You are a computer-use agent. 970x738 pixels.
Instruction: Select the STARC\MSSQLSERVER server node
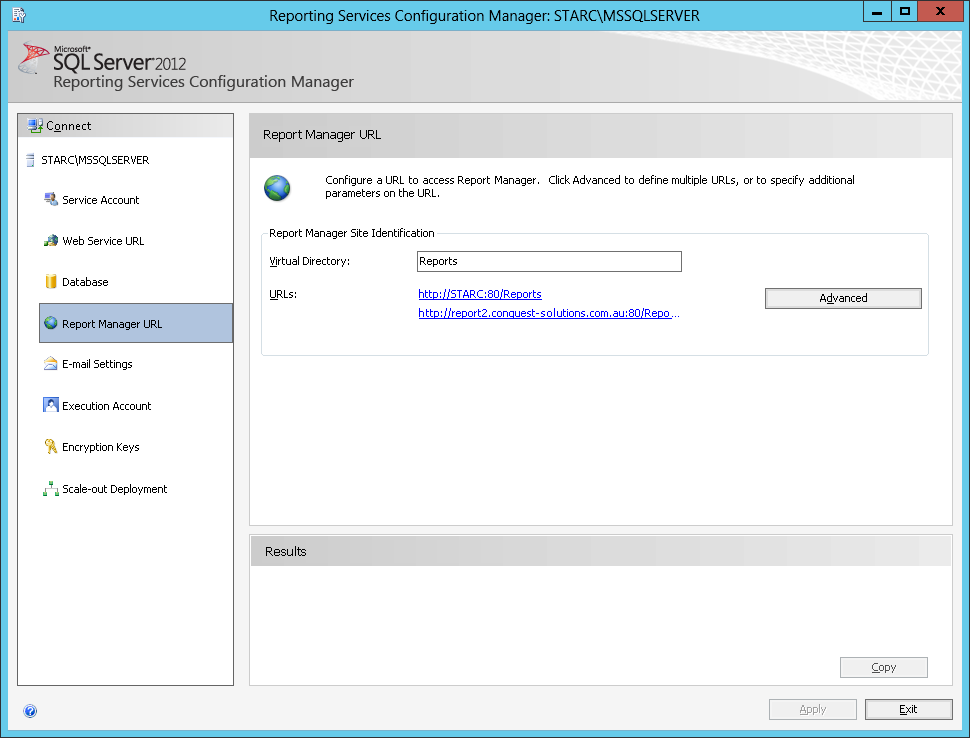pos(95,160)
